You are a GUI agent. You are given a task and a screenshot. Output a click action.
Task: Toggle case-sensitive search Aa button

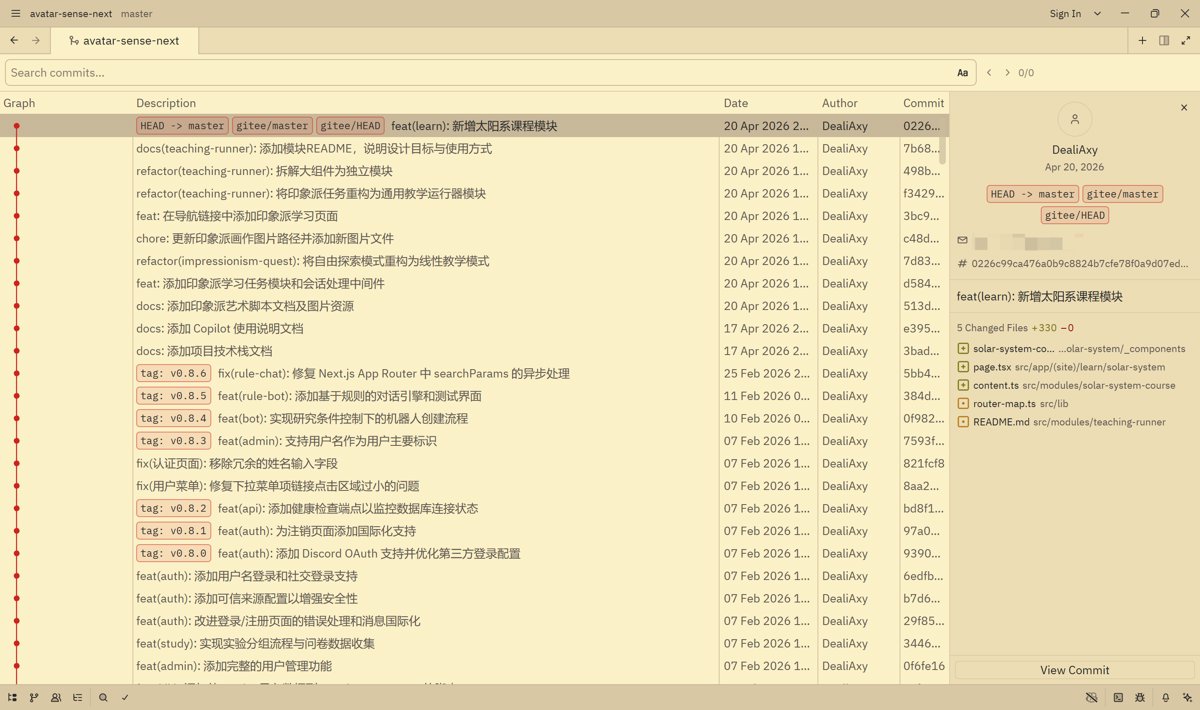962,73
